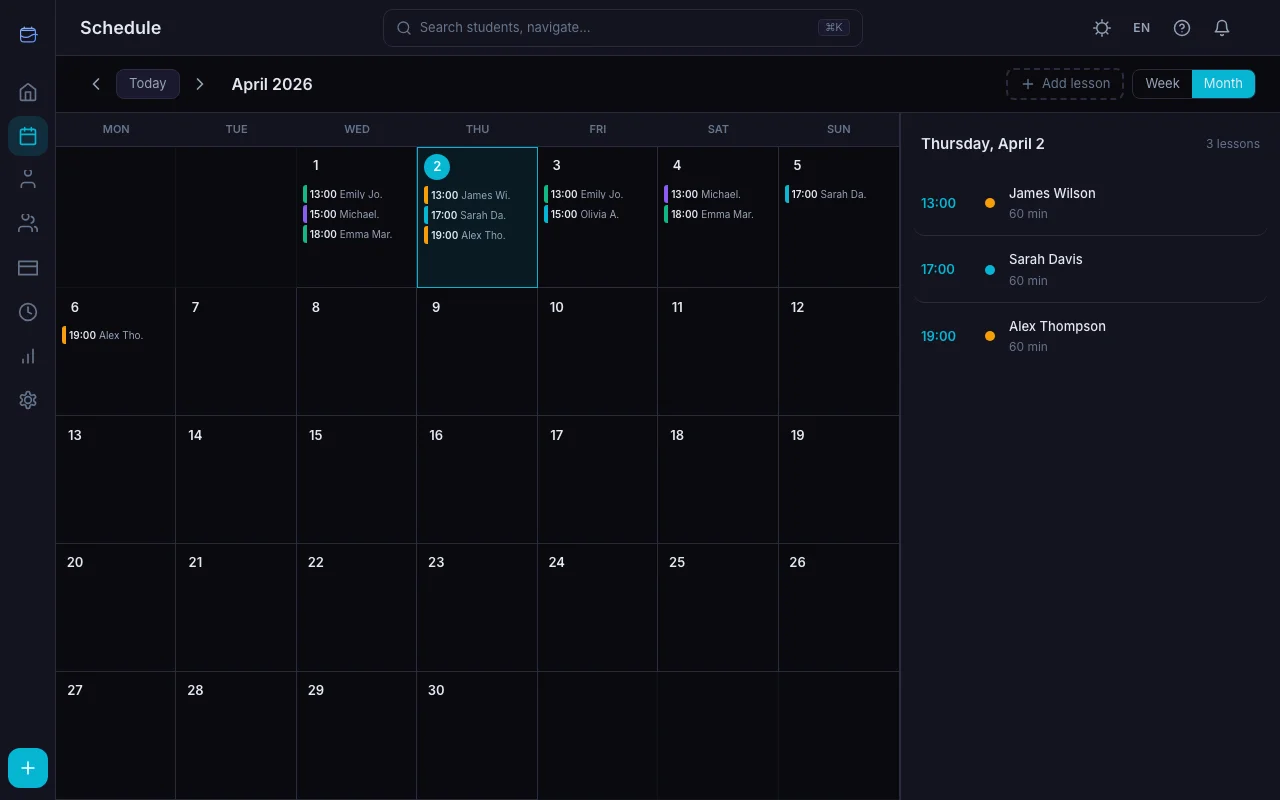1280x800 pixels.
Task: Select April 30 day cell
Action: coord(477,735)
